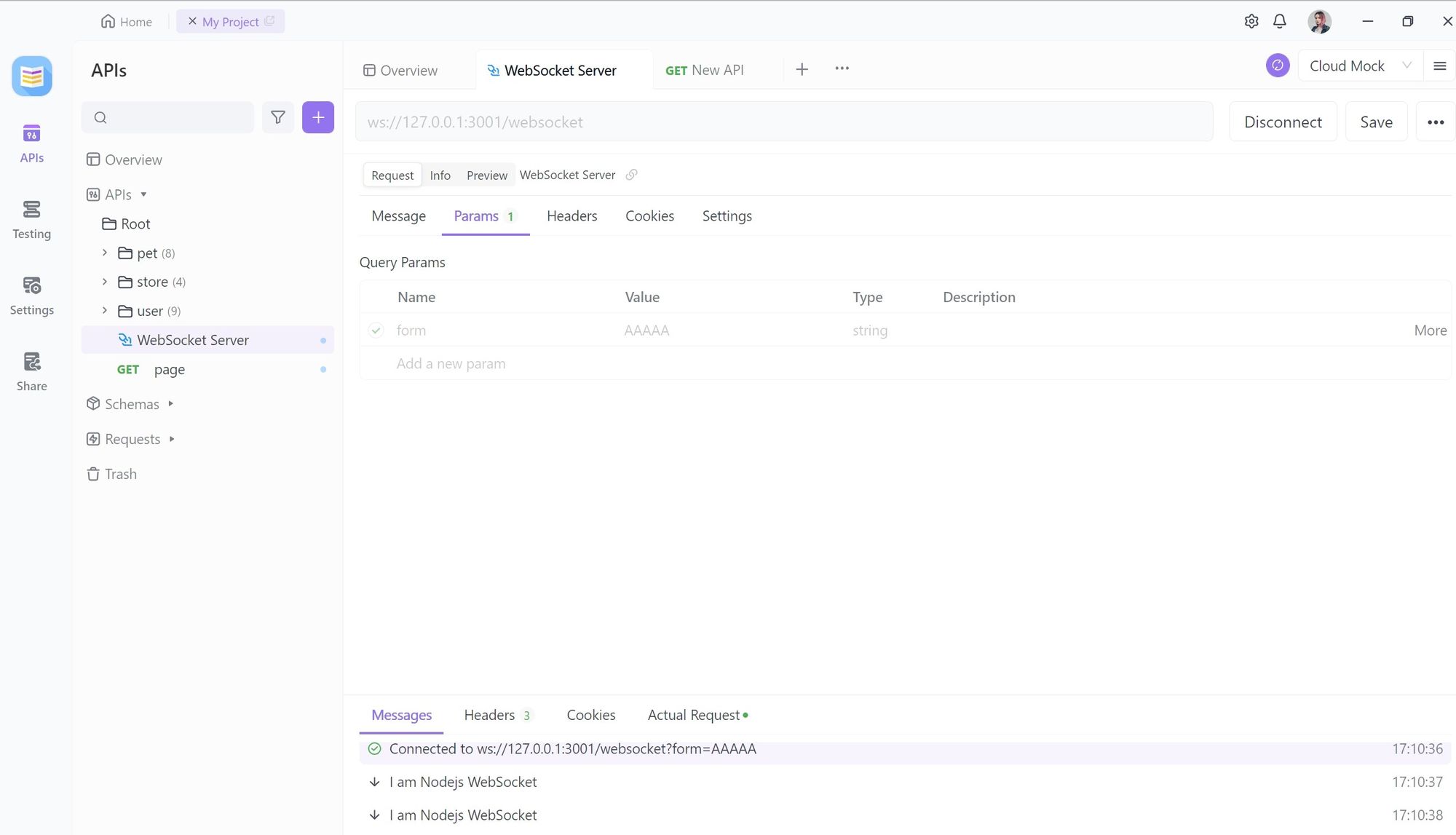Click the Save button

point(1377,121)
